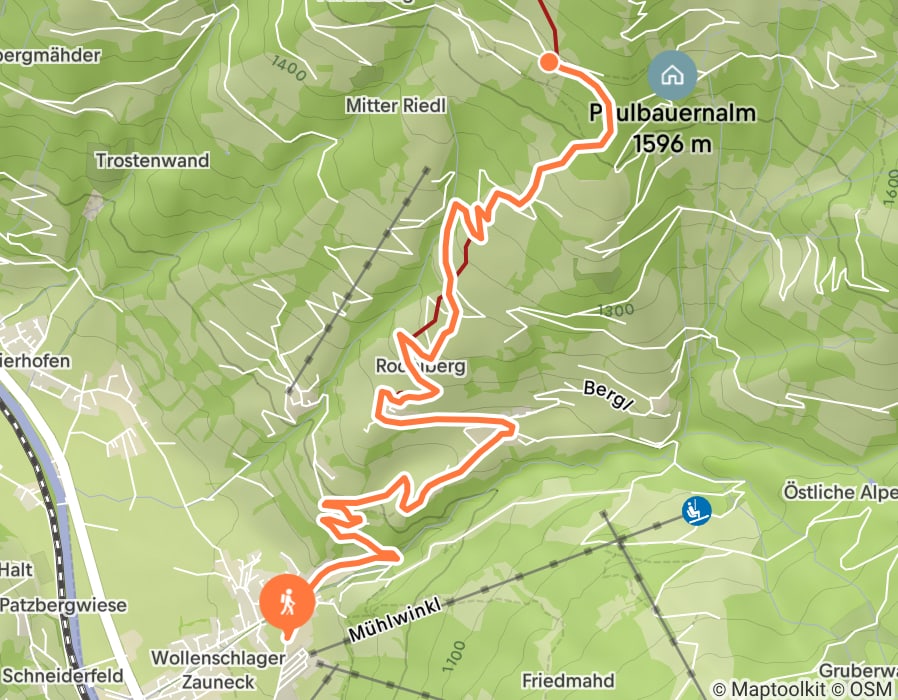
Task: Click the Friedmahd map label
Action: (568, 681)
